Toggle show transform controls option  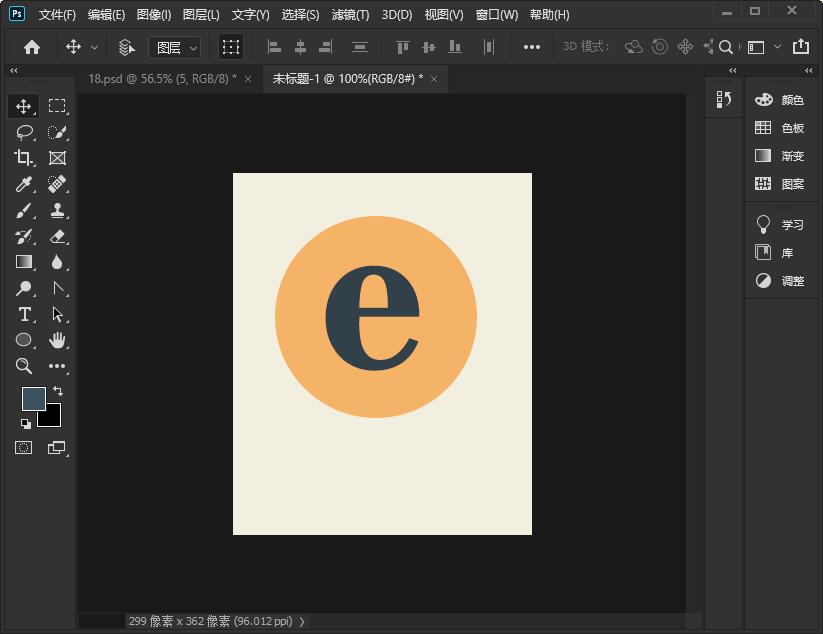click(231, 47)
